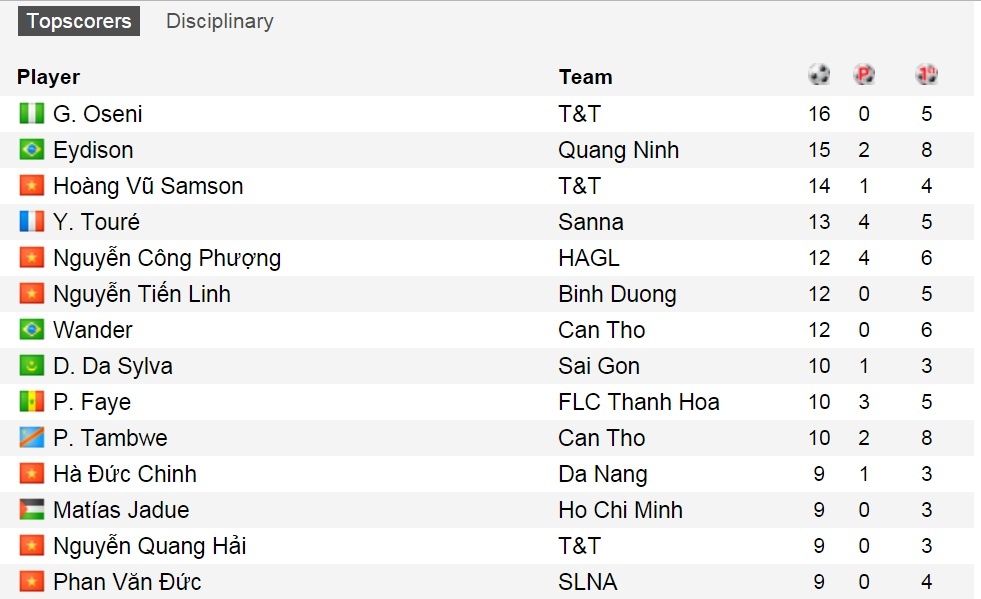This screenshot has width=981, height=599.
Task: Click the Brazil flag beside Wander
Action: pyautogui.click(x=30, y=330)
